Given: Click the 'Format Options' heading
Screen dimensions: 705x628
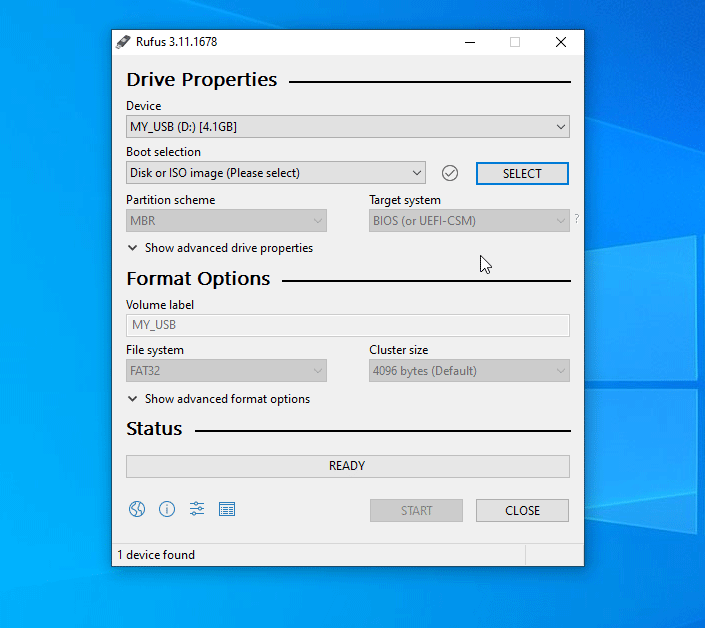Looking at the screenshot, I should (198, 279).
